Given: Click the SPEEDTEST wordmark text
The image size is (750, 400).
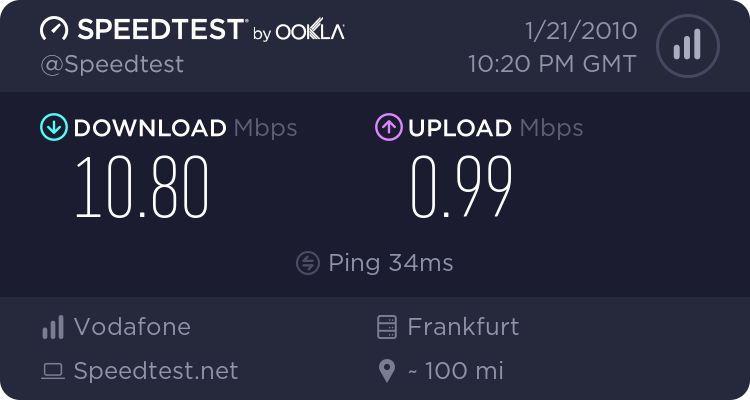Looking at the screenshot, I should click(x=161, y=30).
